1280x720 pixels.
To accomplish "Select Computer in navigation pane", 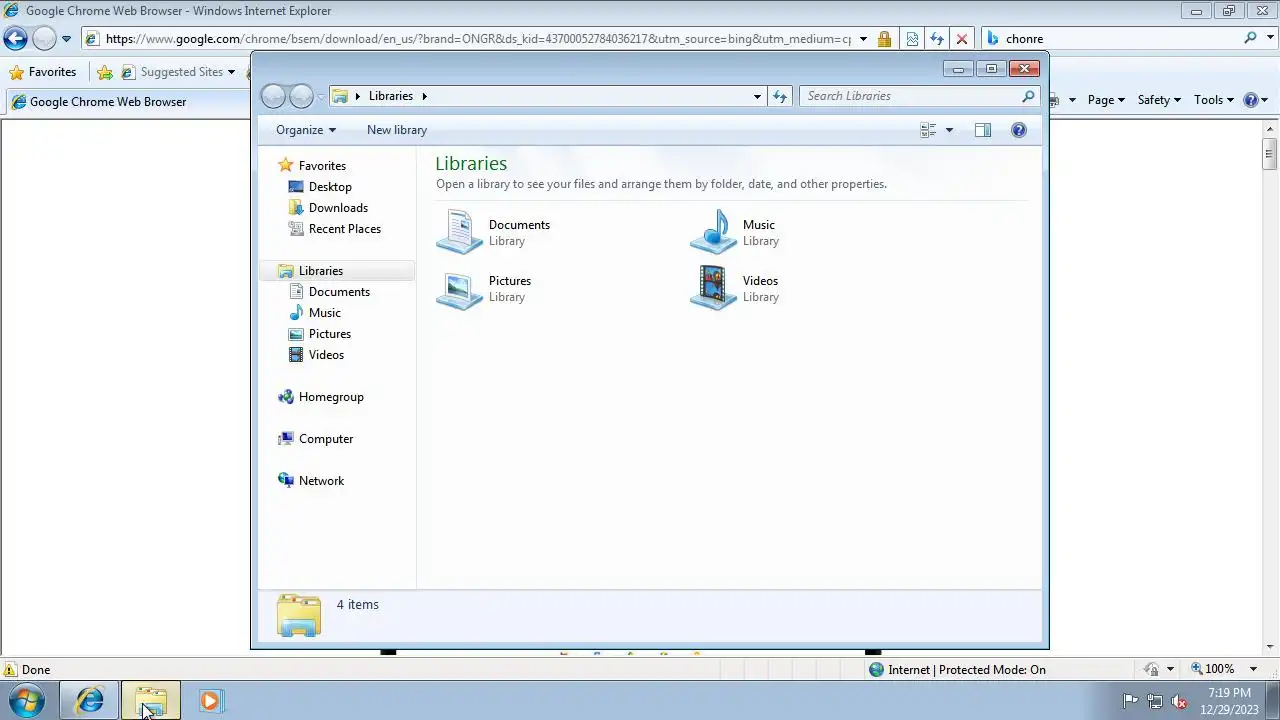I will pos(326,439).
